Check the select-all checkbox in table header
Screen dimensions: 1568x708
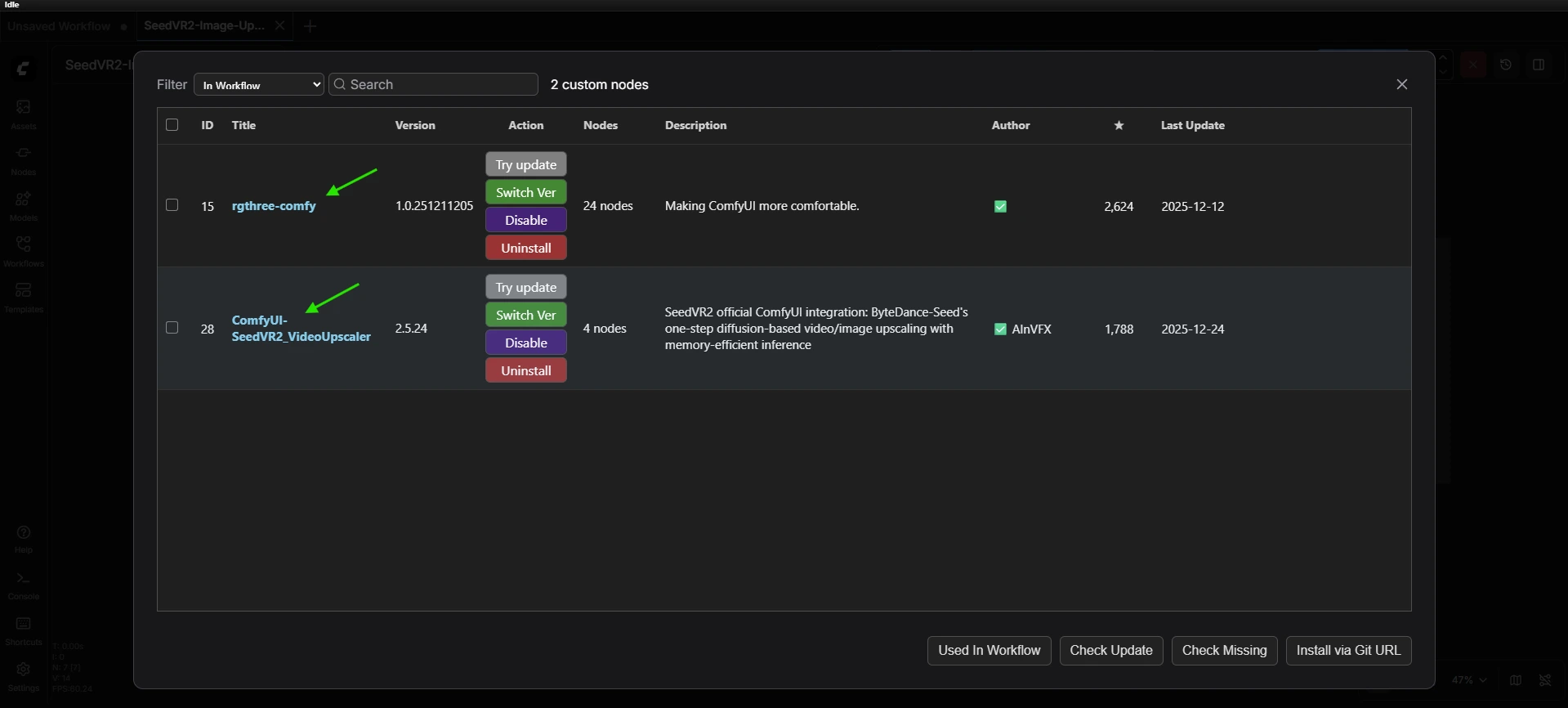coord(172,125)
